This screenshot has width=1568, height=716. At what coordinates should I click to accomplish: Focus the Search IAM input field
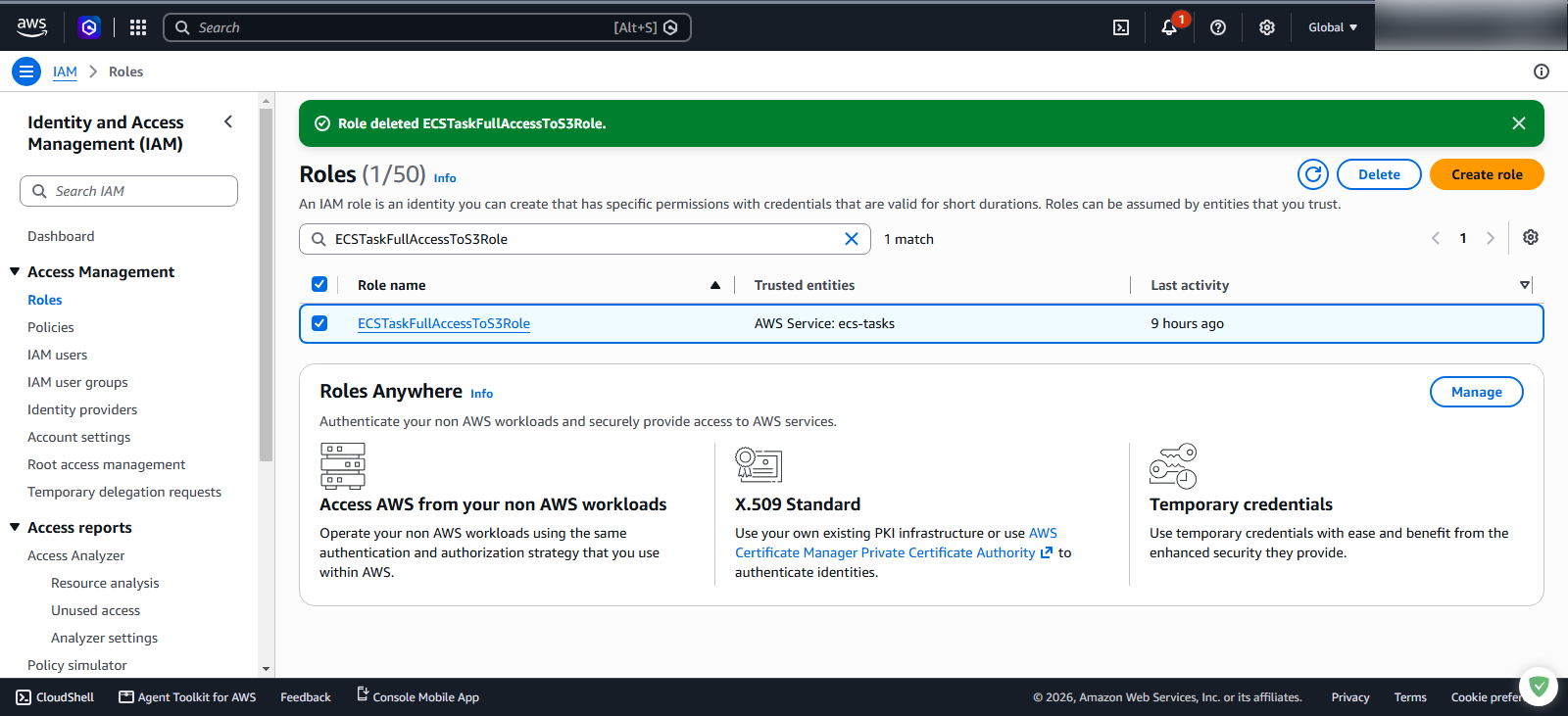[x=128, y=191]
